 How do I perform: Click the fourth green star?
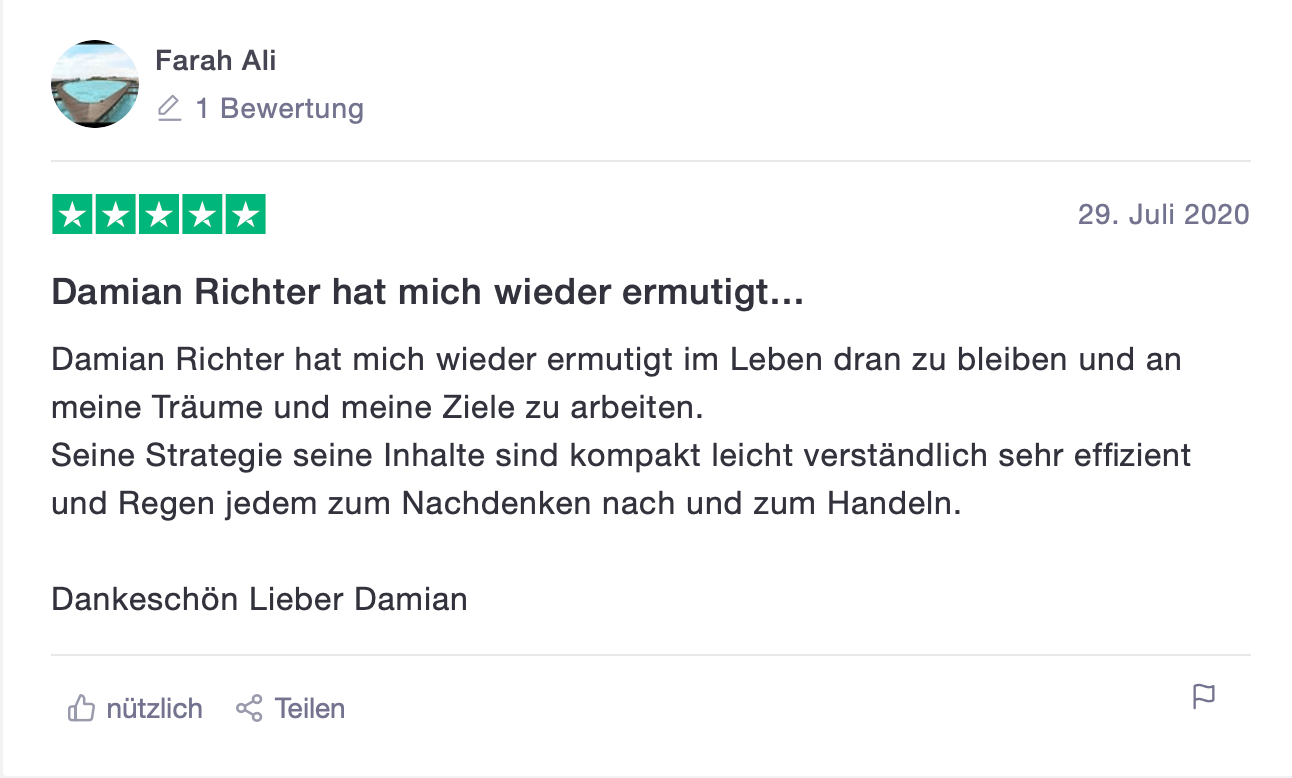pos(202,215)
